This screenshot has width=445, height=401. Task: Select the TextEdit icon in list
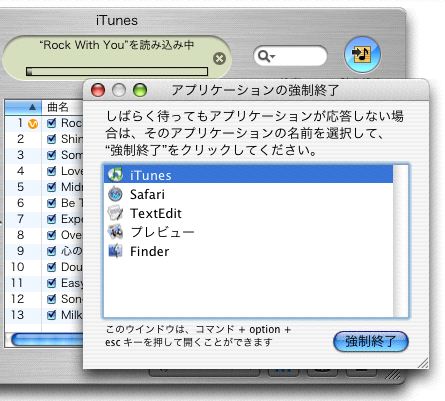[x=115, y=213]
